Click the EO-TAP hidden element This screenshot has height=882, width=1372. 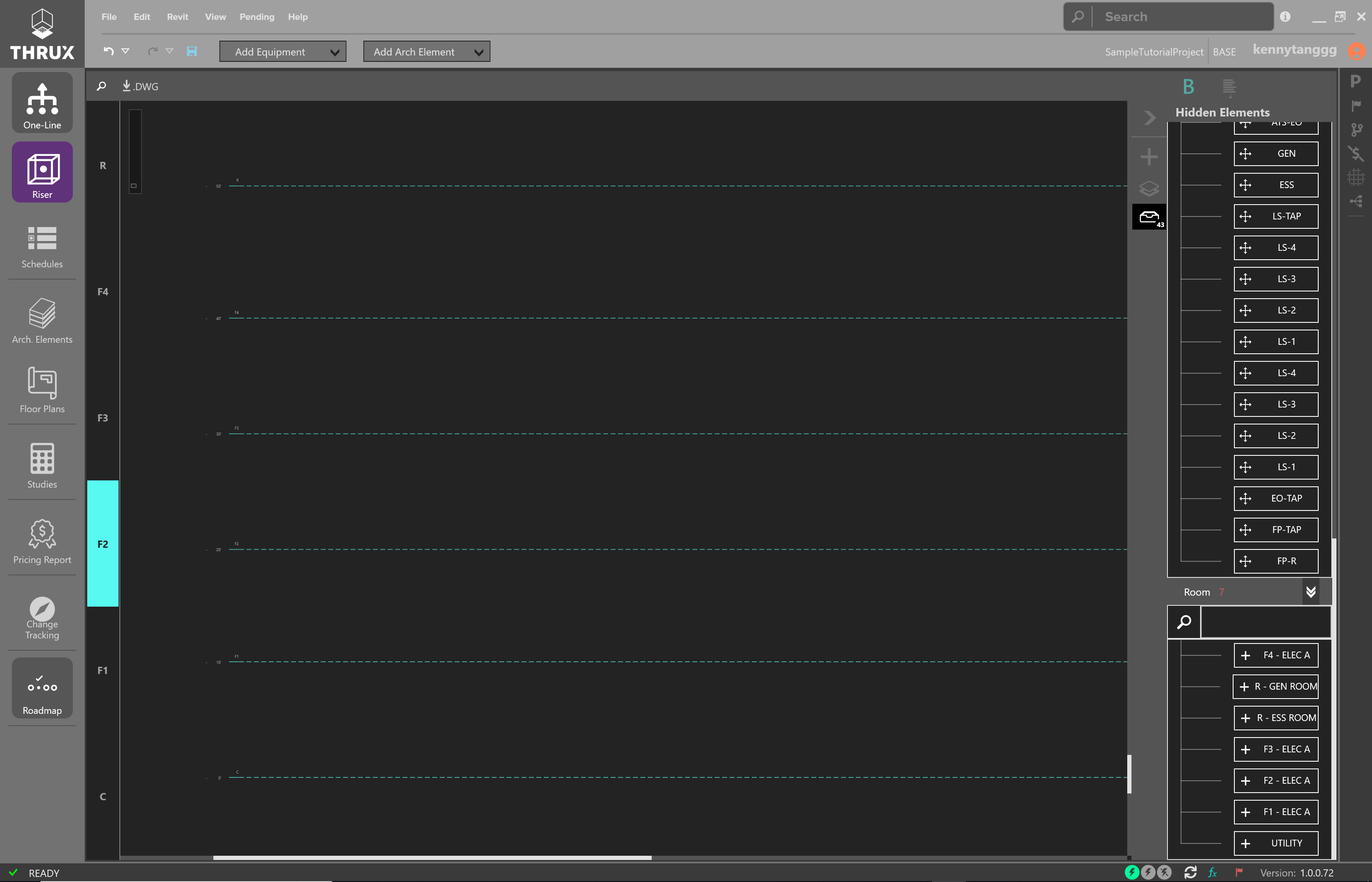[1276, 498]
